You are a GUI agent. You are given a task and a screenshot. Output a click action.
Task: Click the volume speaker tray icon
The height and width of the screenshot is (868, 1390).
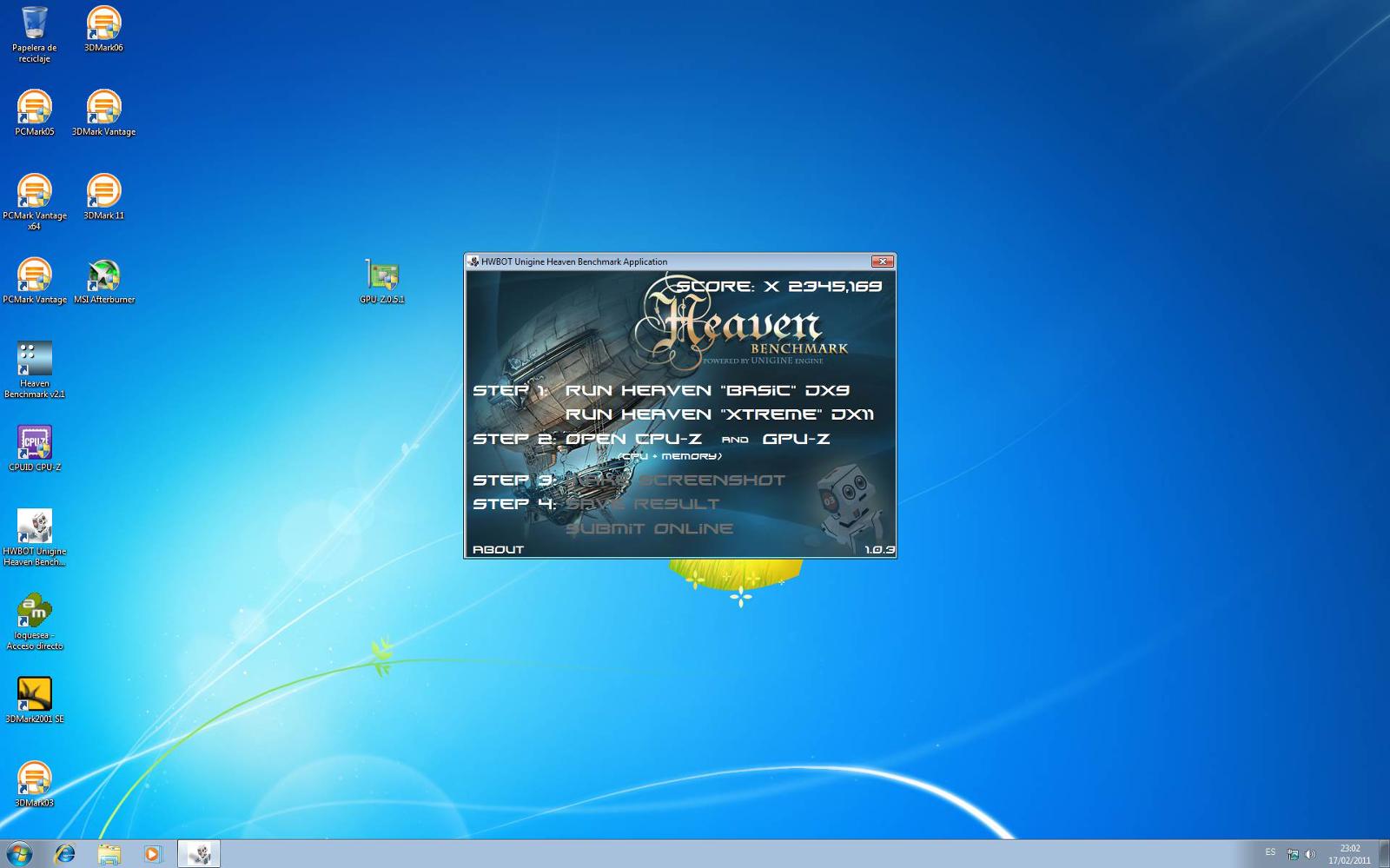click(1310, 854)
